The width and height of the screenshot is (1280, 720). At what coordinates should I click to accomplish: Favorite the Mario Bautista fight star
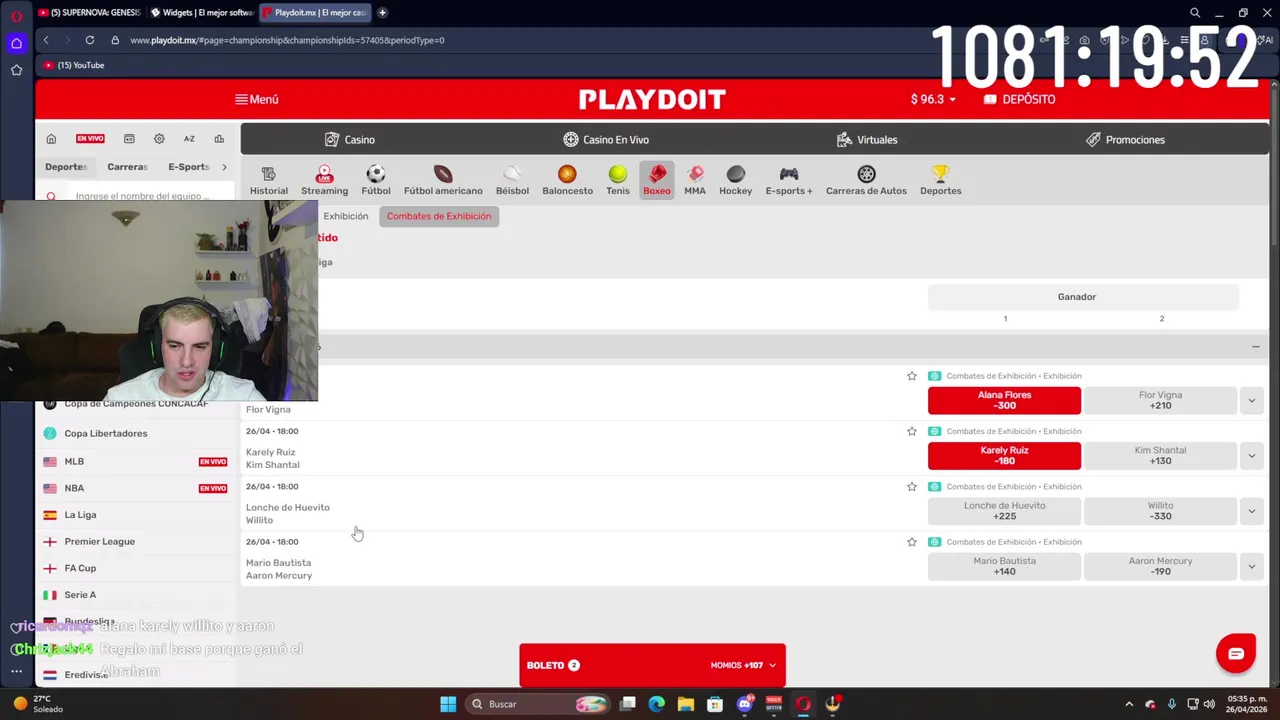click(x=911, y=542)
